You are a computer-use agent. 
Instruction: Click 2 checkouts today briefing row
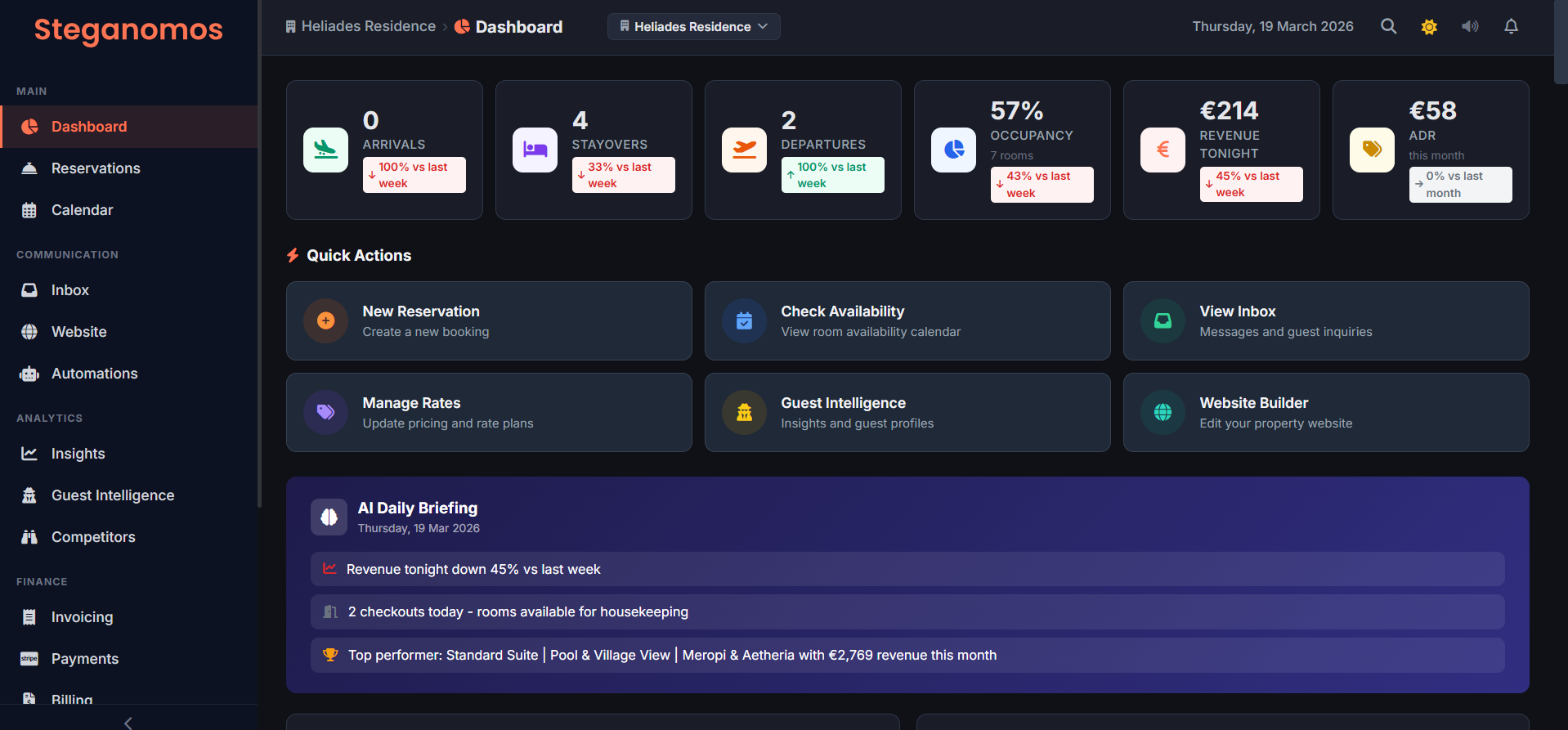click(907, 612)
